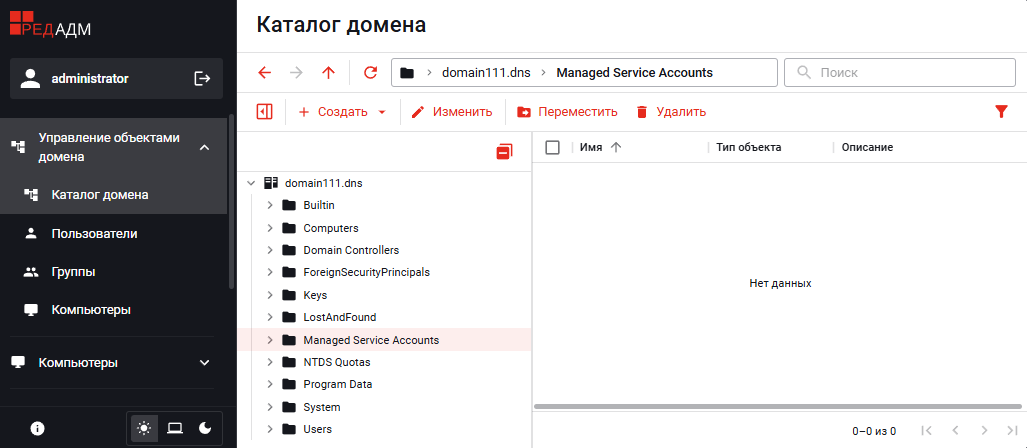Toggle the tree side panel icon
Screen dimensions: 1027x448
[x=264, y=112]
